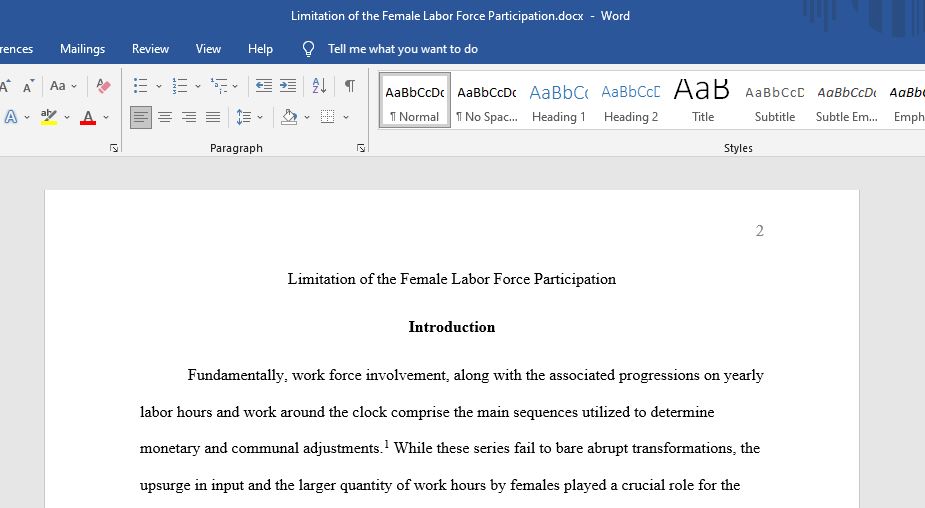
Task: Toggle Align Left paragraph alignment
Action: pos(140,117)
